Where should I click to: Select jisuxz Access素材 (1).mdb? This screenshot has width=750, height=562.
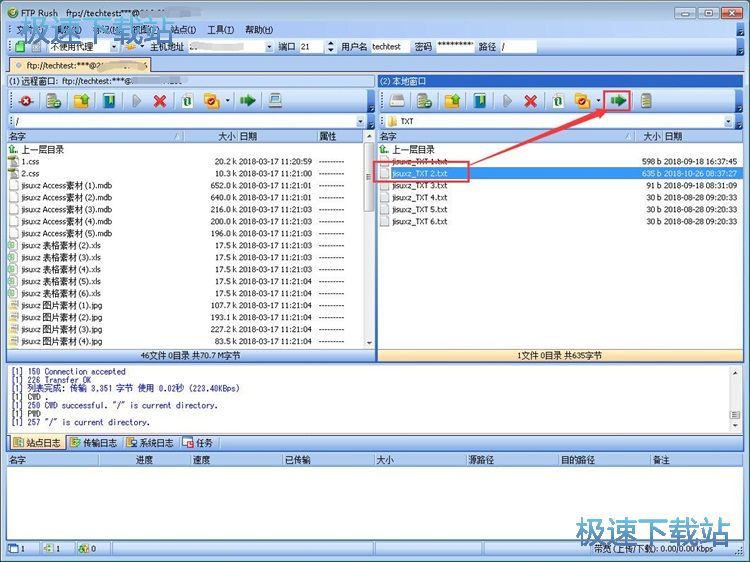coord(66,186)
